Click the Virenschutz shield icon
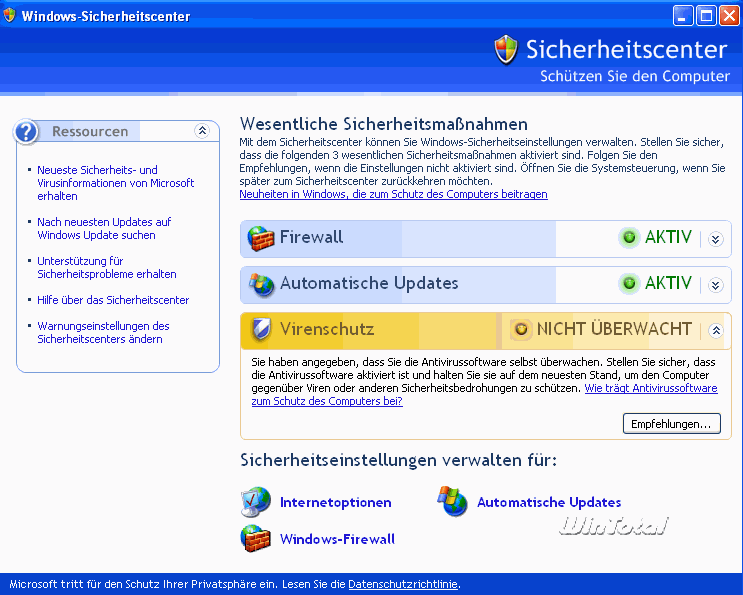 click(261, 329)
